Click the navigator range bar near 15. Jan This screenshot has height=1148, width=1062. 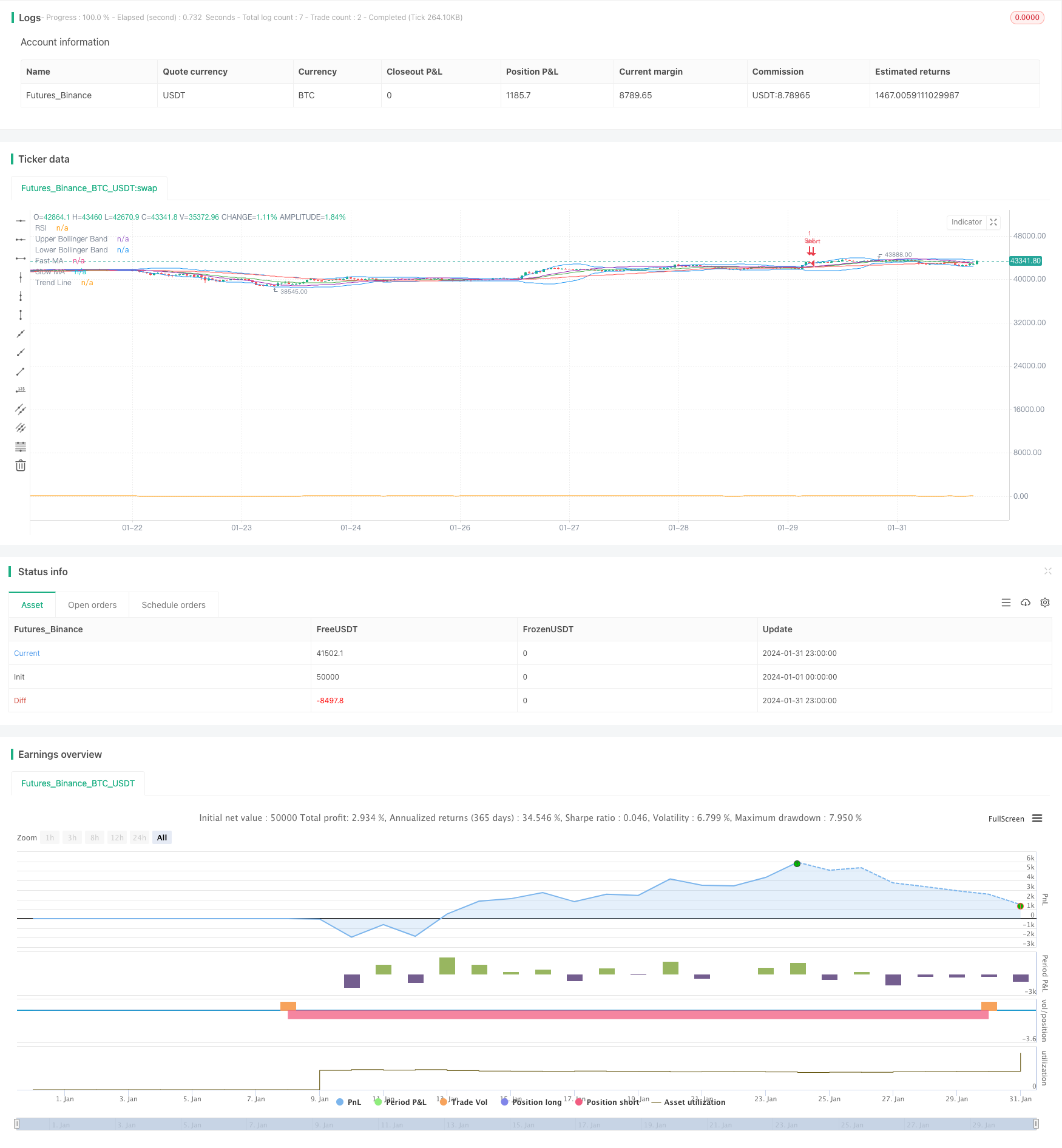[523, 1124]
